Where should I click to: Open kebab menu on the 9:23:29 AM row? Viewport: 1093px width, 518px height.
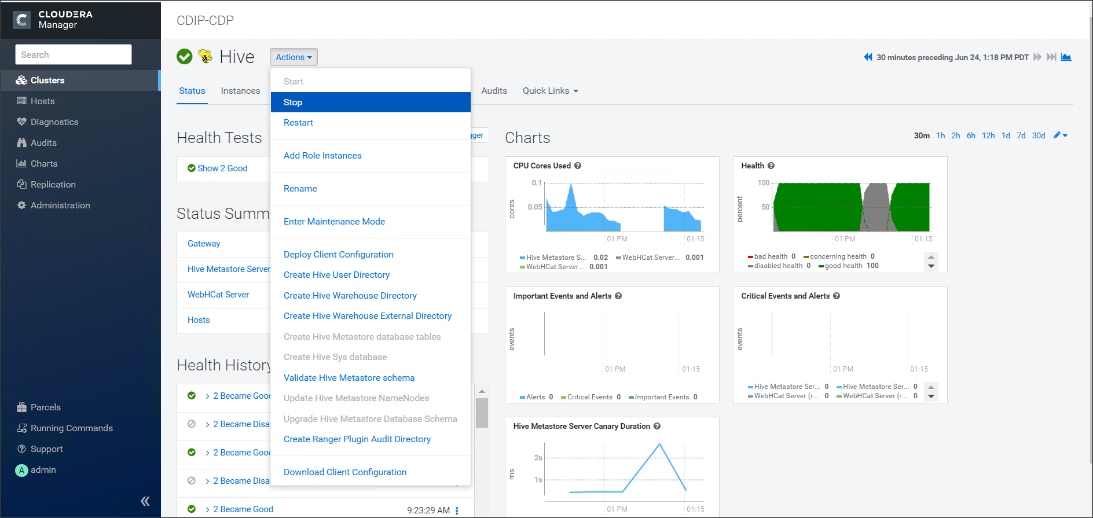click(457, 511)
